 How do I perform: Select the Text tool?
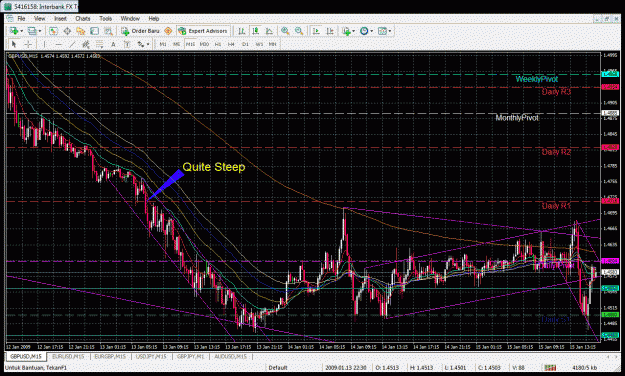(113, 44)
